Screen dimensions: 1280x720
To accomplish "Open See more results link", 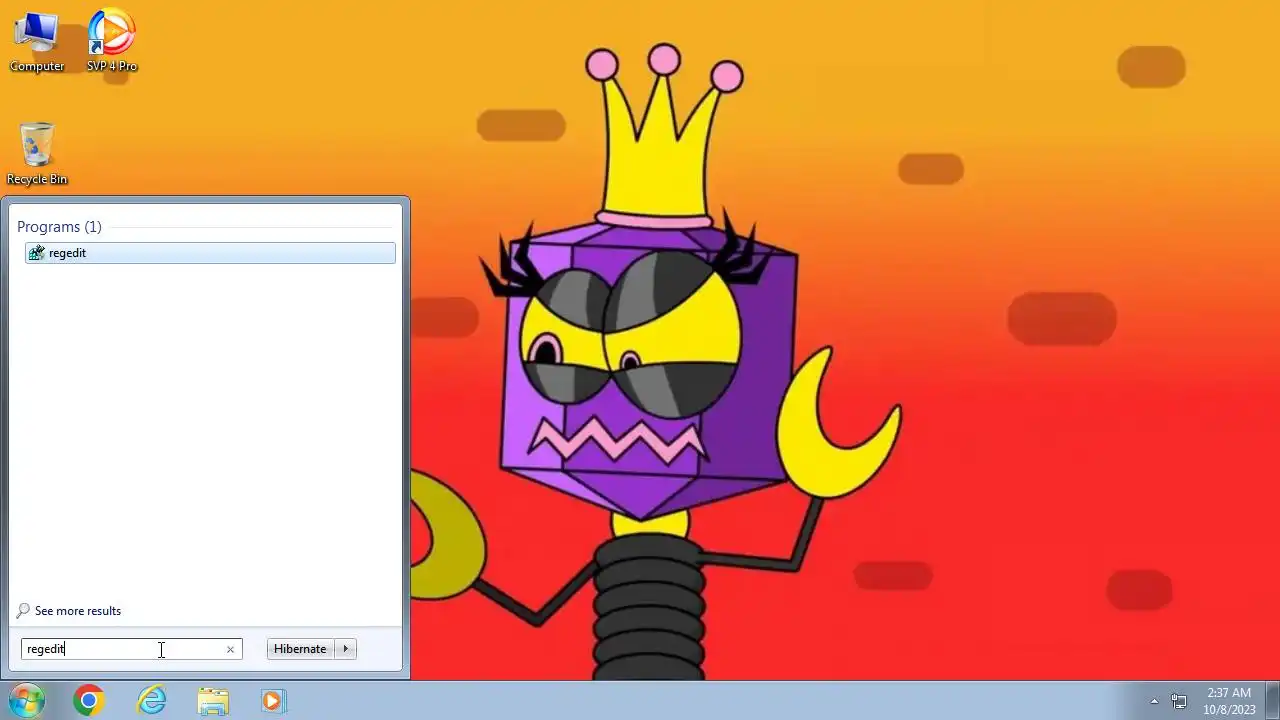I will pos(78,611).
